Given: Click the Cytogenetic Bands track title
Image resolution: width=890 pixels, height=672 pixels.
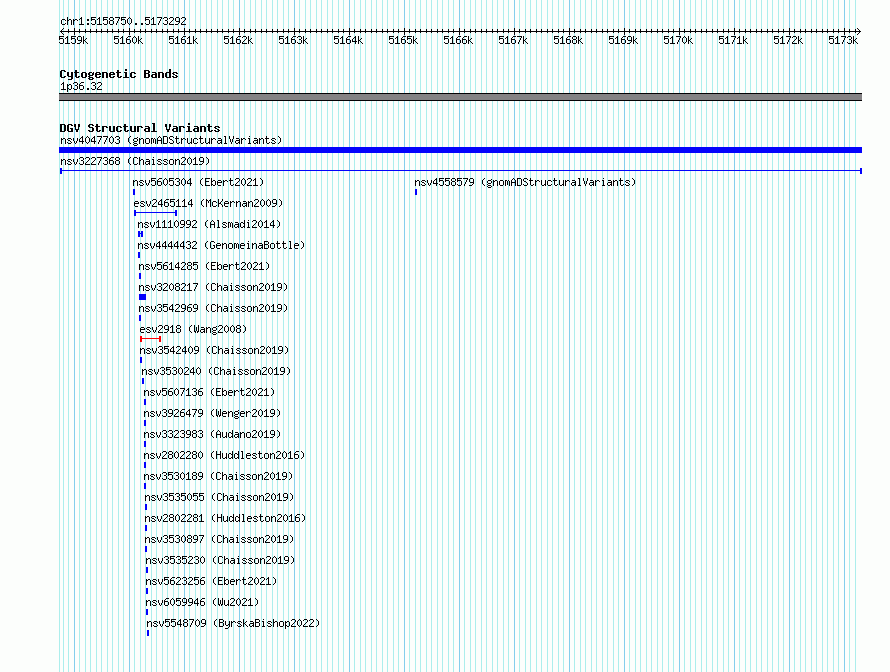Looking at the screenshot, I should (119, 74).
